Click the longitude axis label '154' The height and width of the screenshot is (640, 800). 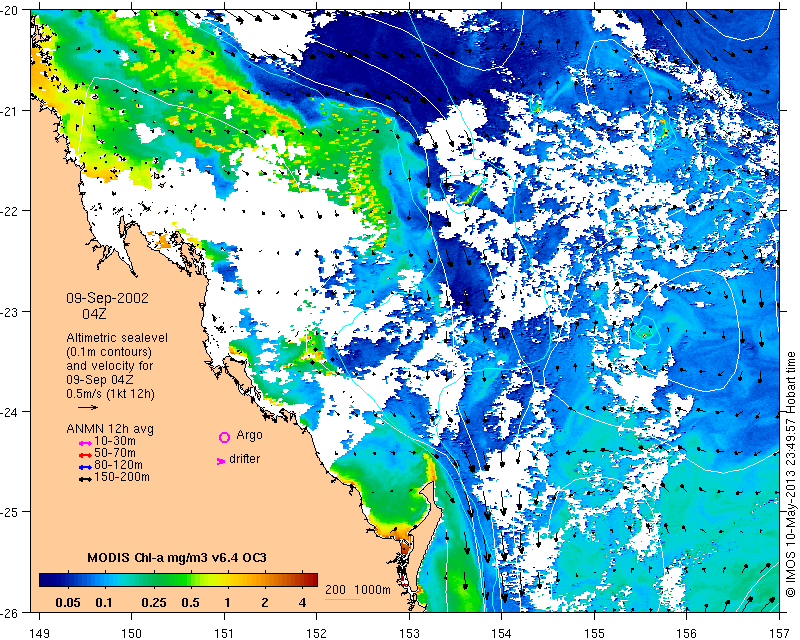502,633
